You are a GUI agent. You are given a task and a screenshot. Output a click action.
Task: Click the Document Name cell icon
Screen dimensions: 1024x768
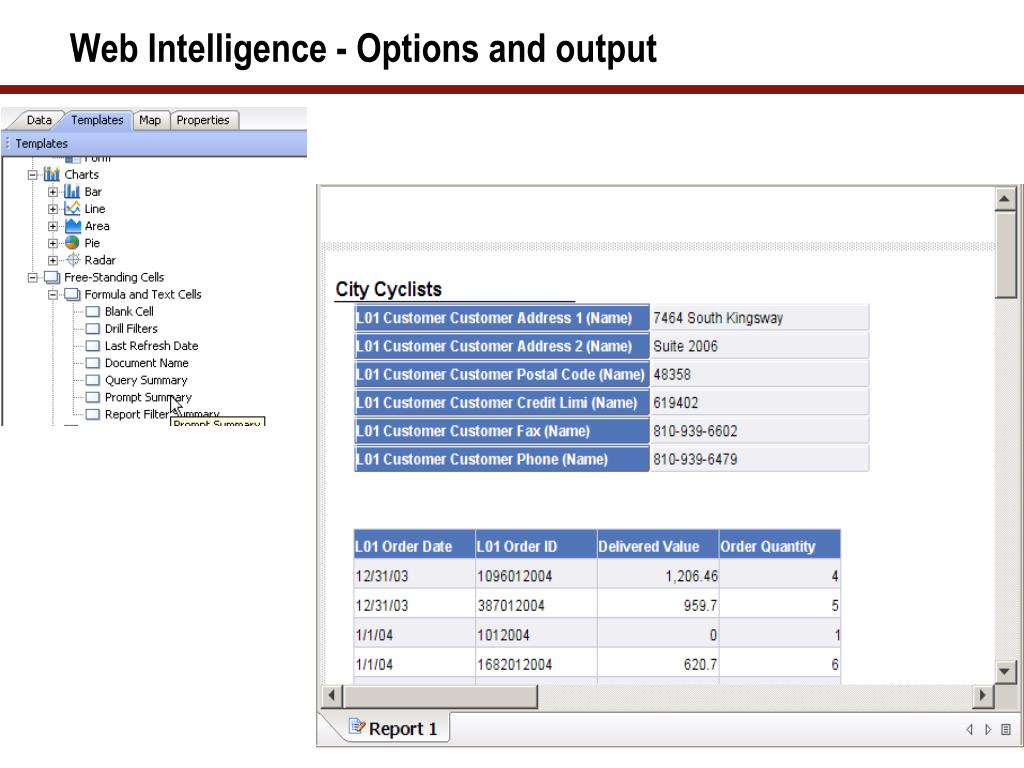coord(93,363)
